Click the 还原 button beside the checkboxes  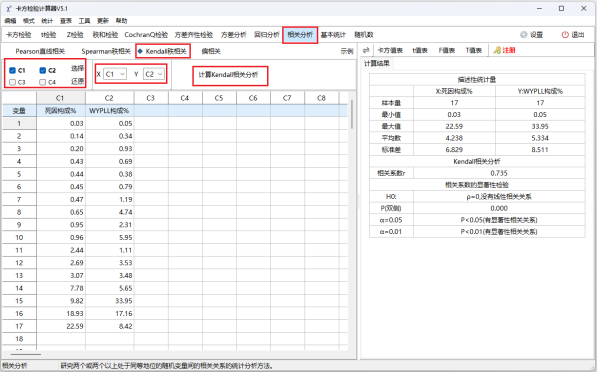click(x=77, y=81)
